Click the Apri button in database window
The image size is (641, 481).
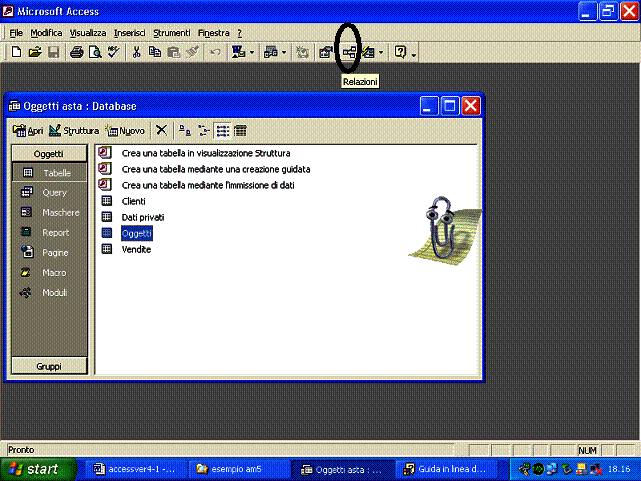coord(28,131)
